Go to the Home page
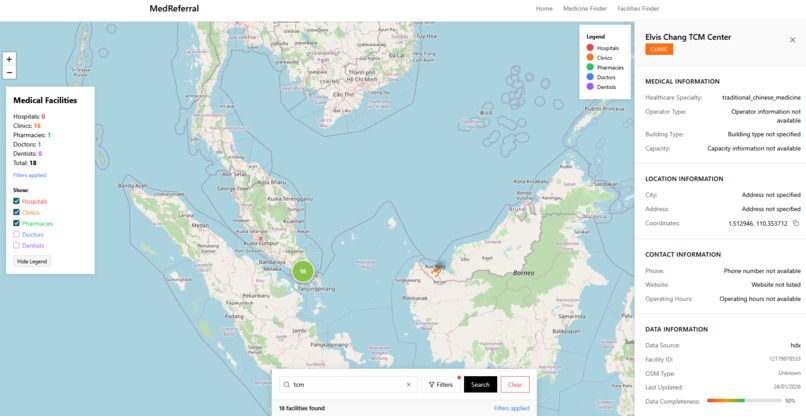This screenshot has width=806, height=416. [544, 9]
